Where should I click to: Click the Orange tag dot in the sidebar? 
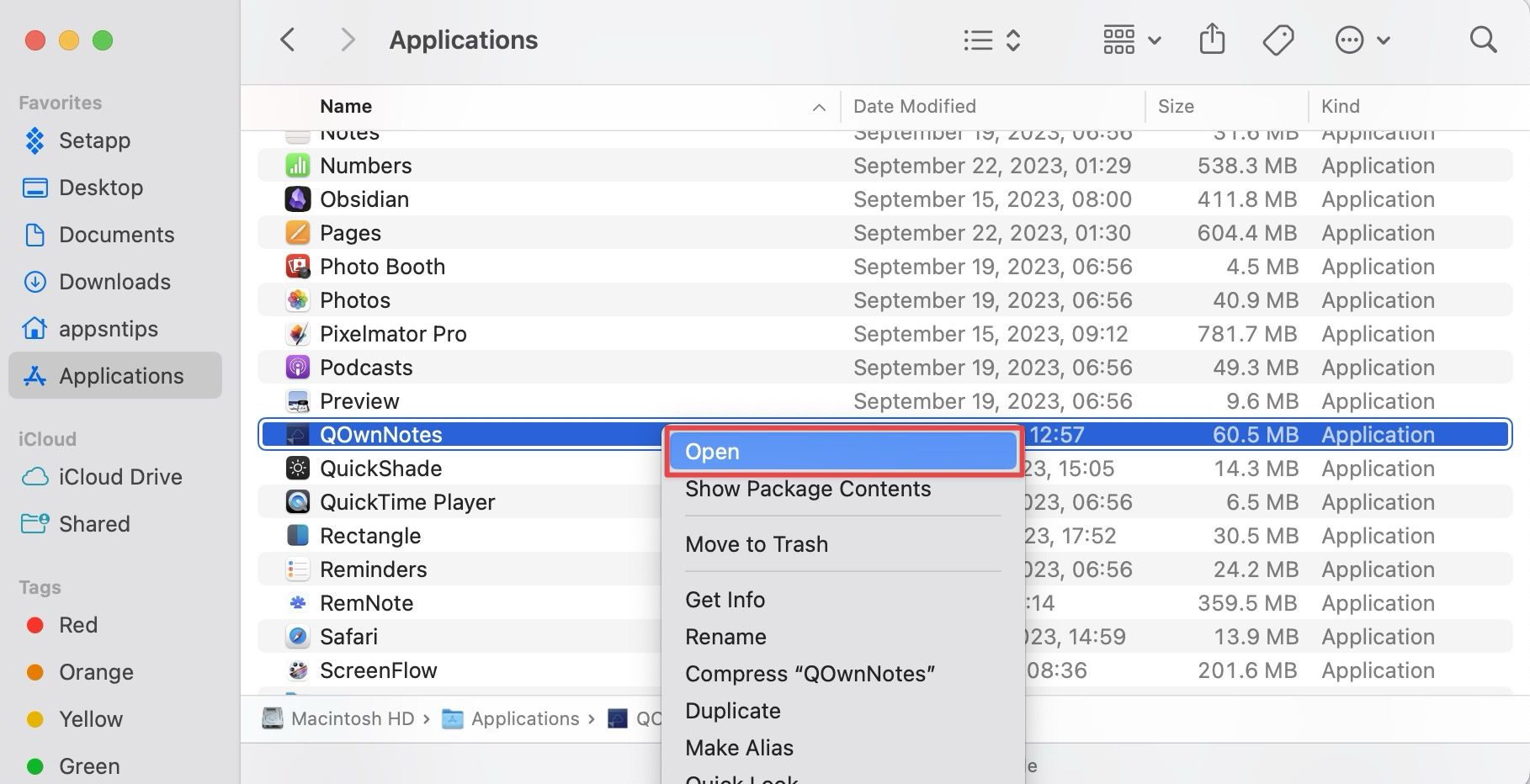pos(35,672)
